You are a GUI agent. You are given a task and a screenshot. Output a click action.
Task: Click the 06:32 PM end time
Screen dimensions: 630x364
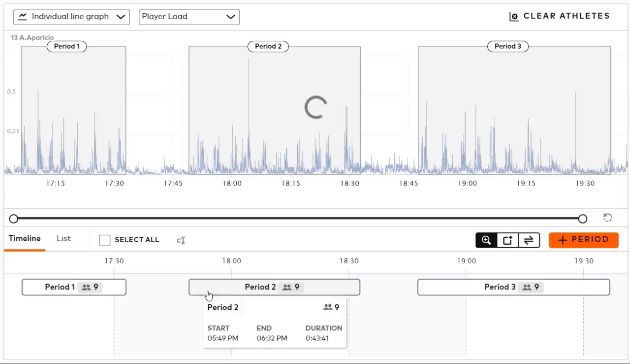272,338
